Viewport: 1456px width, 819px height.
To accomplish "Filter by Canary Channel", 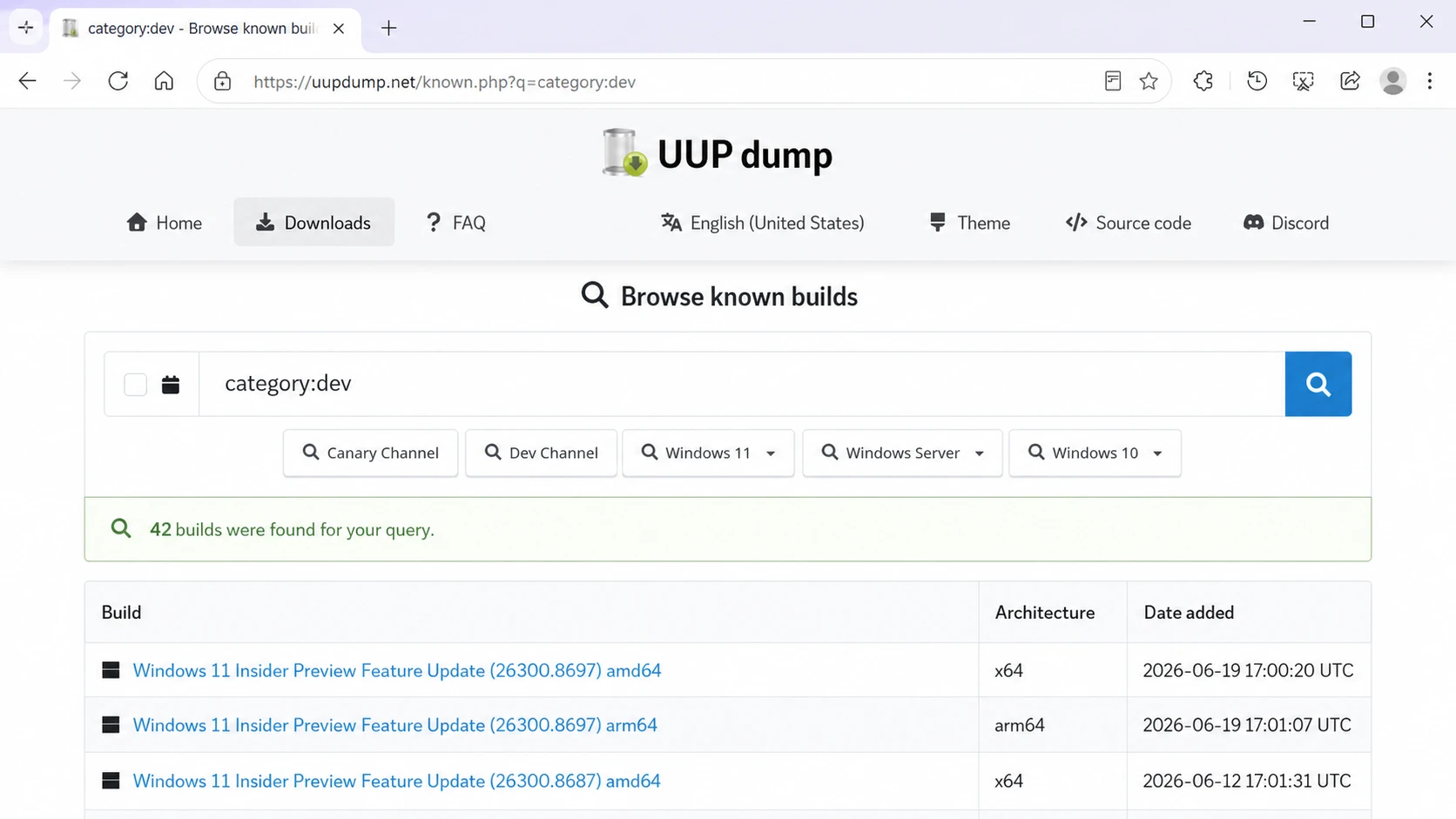I will (370, 453).
